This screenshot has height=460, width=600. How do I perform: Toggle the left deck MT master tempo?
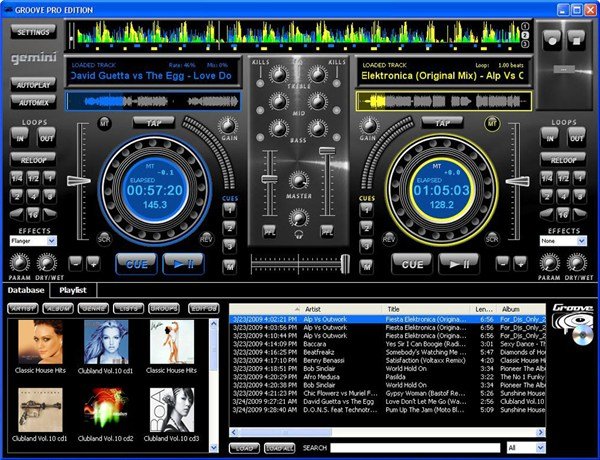pos(104,124)
